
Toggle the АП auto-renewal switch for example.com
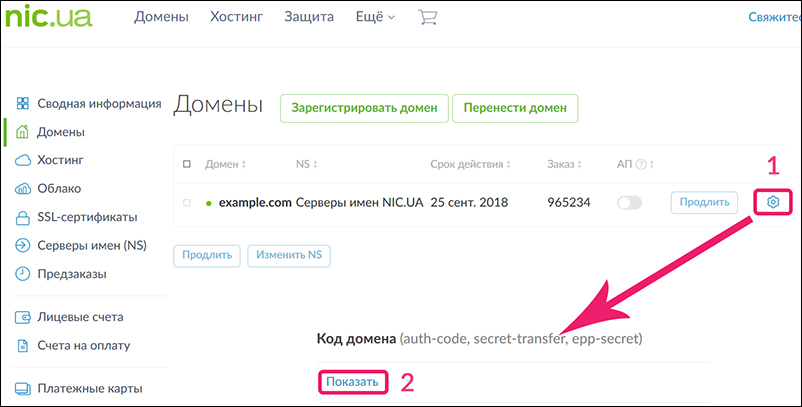pos(630,203)
